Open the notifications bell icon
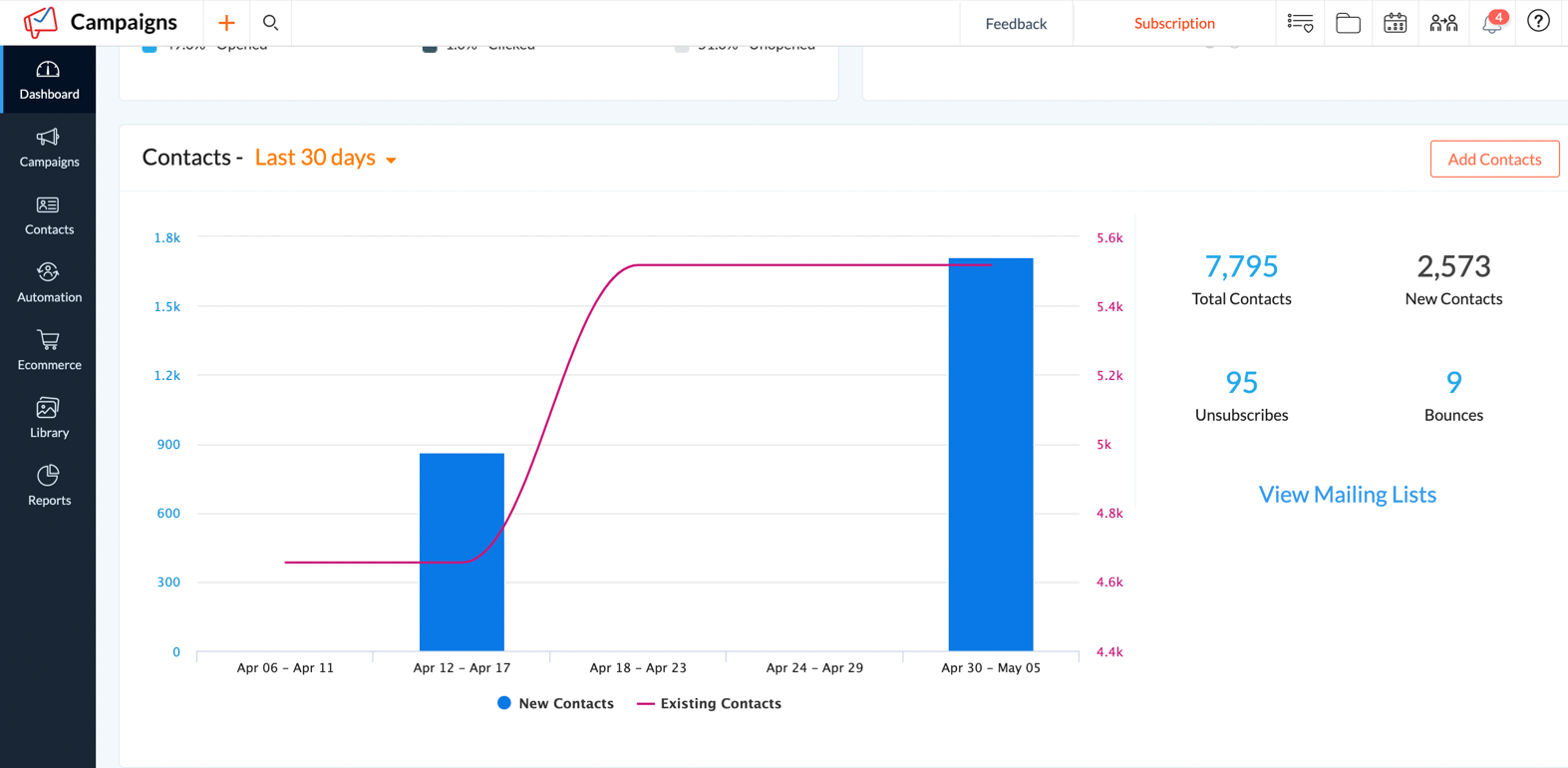1568x768 pixels. coord(1491,23)
